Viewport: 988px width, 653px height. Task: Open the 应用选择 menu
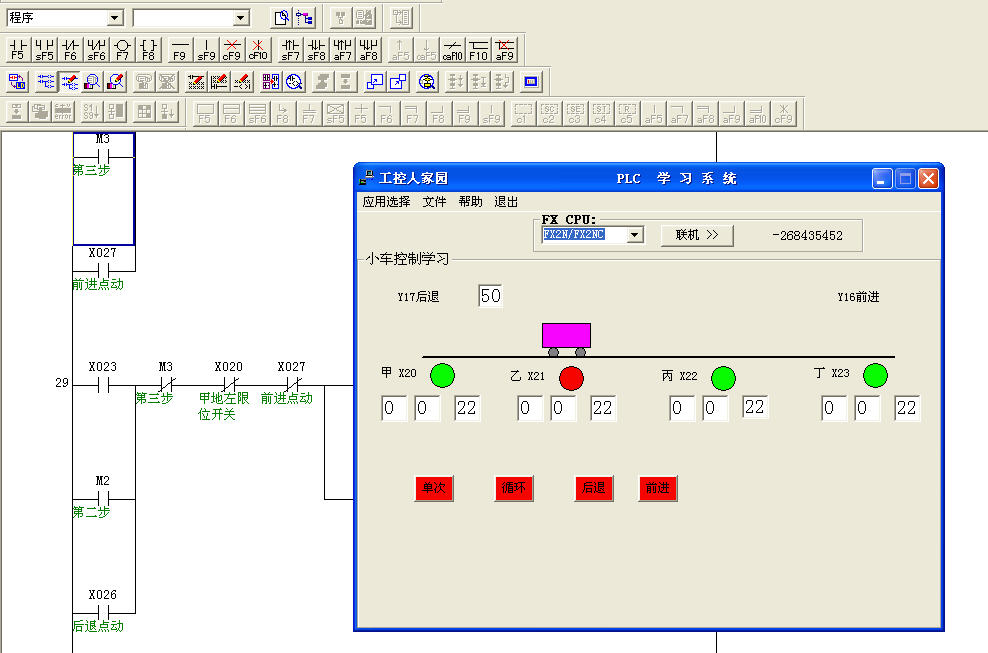pos(386,202)
